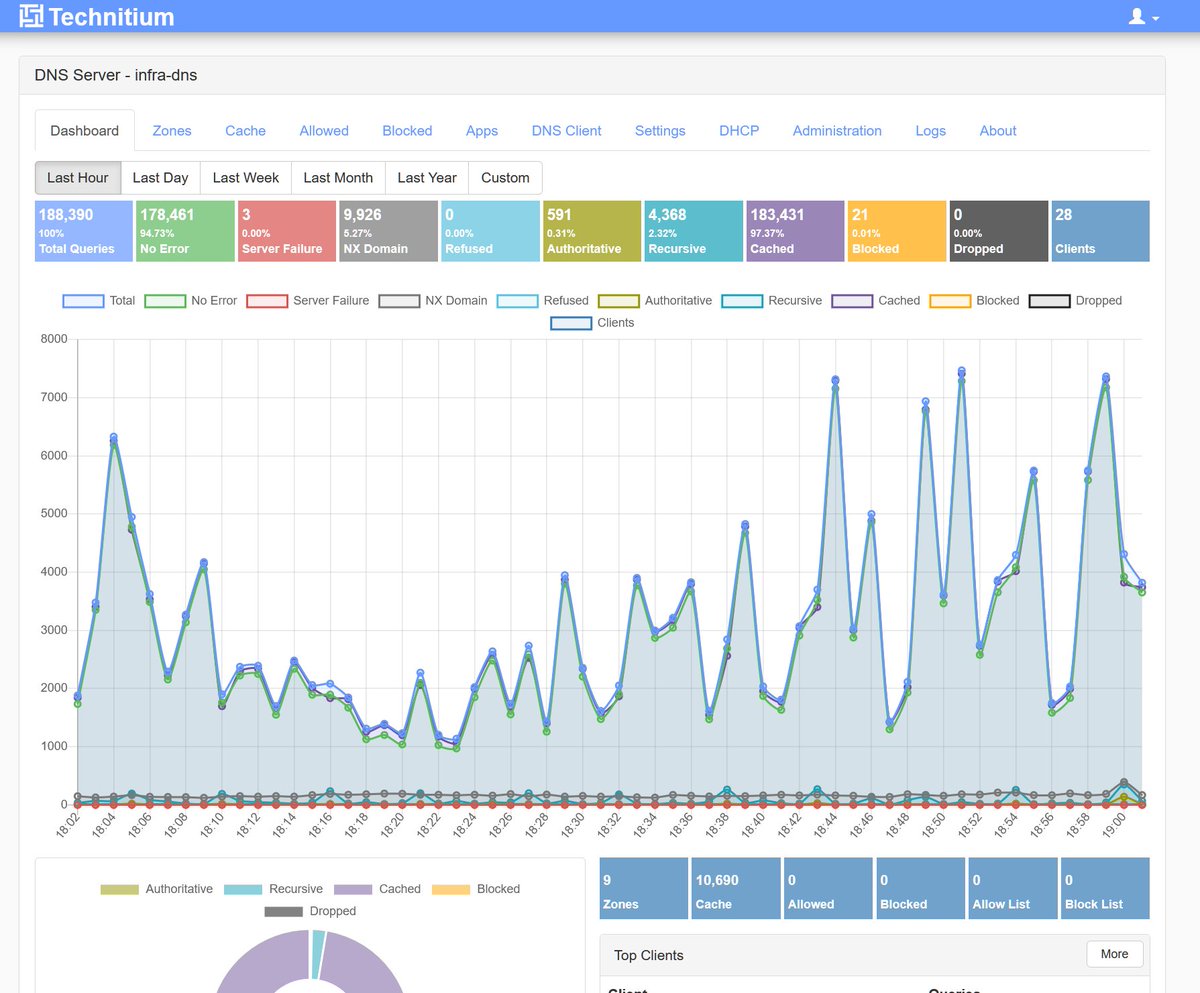Click the Total Queries stat tile
Viewport: 1200px width, 993px height.
(84, 231)
